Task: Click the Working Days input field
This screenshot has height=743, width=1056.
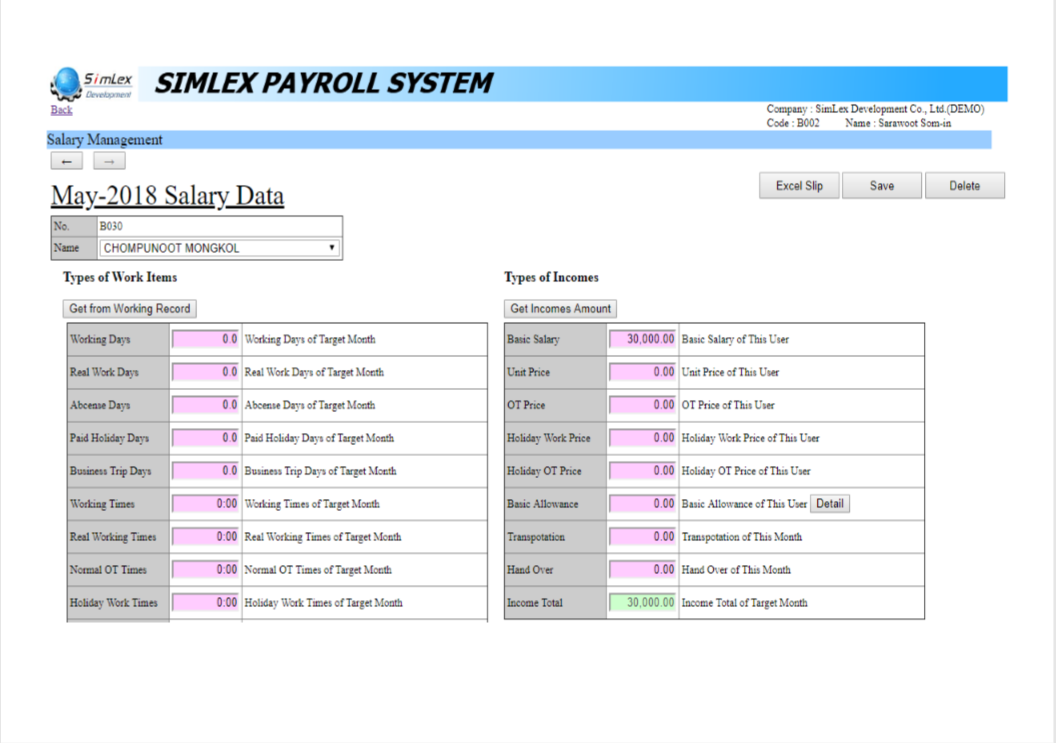Action: click(x=205, y=340)
